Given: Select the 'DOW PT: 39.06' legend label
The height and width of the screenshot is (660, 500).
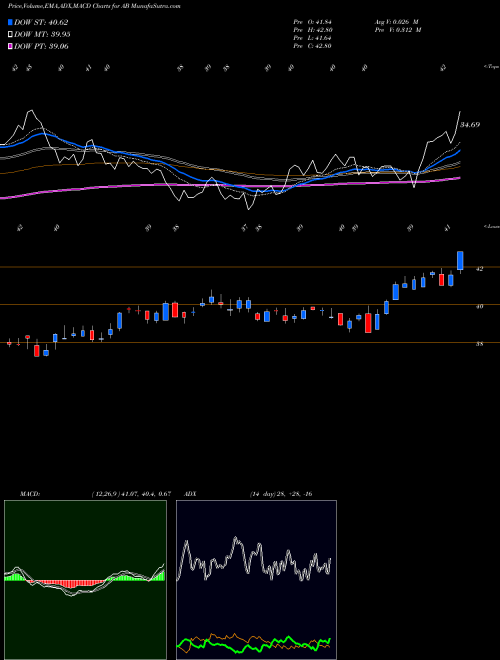Looking at the screenshot, I should [x=41, y=46].
